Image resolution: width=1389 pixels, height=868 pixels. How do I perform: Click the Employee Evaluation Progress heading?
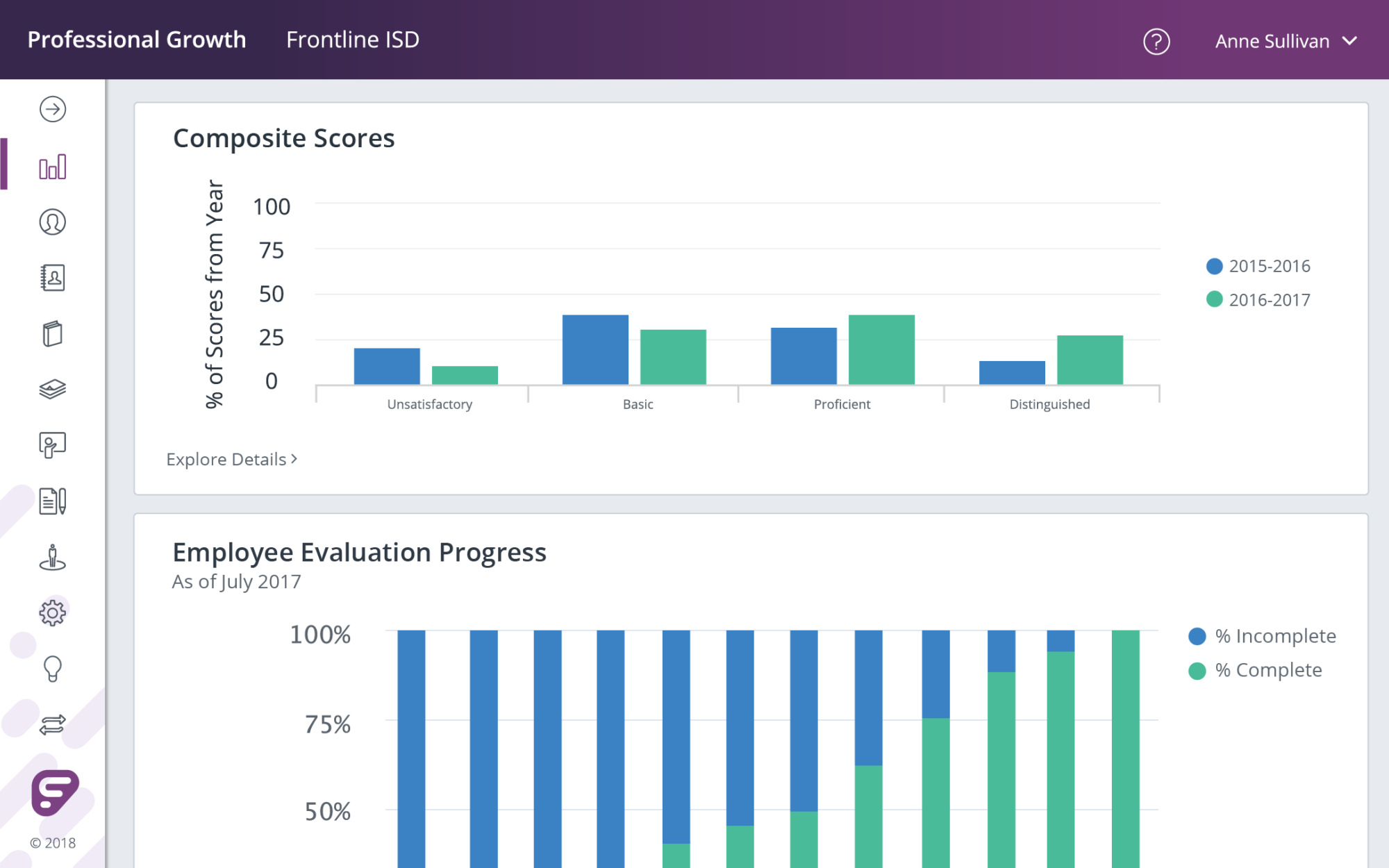pos(359,552)
